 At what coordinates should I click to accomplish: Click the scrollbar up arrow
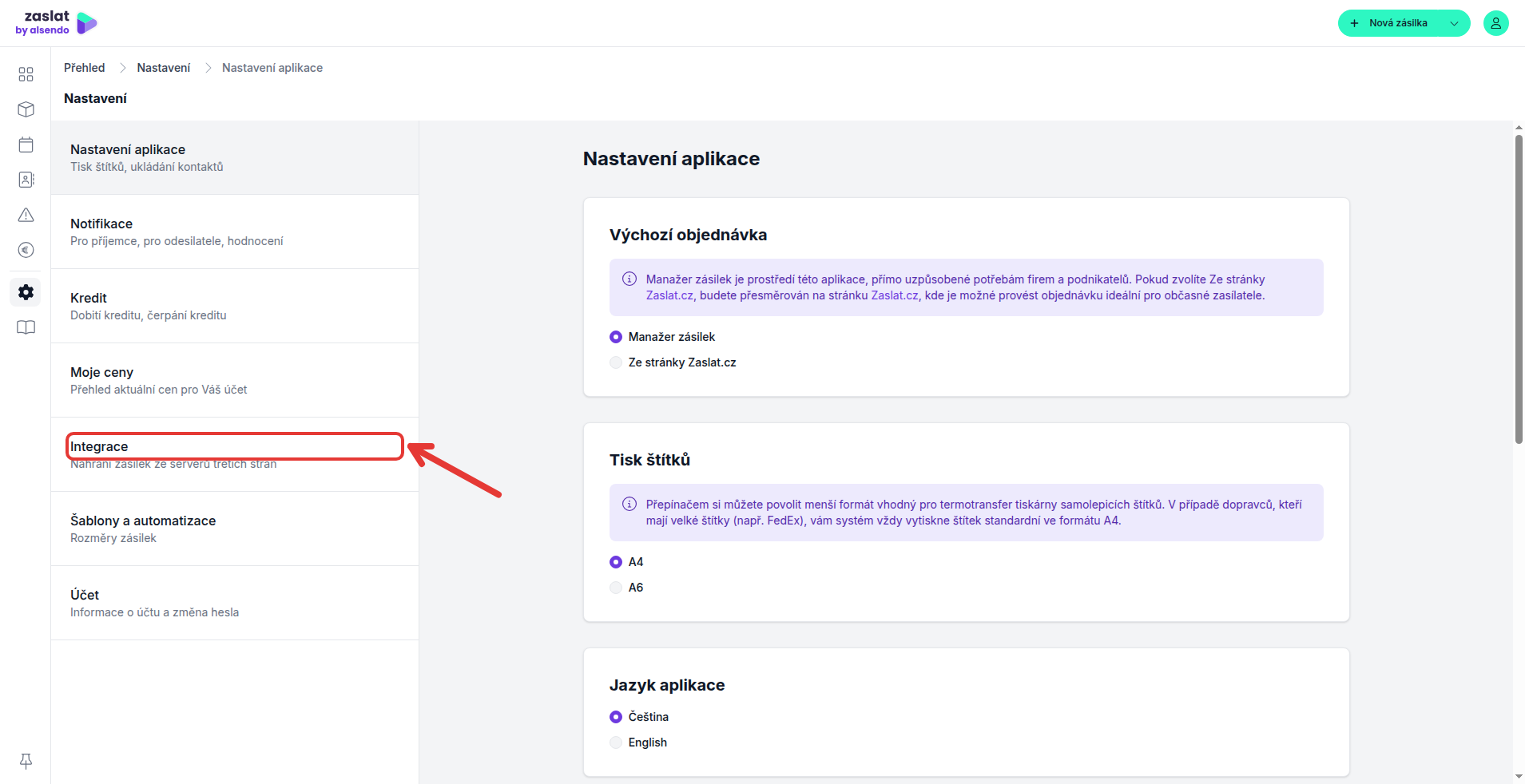click(x=1519, y=127)
